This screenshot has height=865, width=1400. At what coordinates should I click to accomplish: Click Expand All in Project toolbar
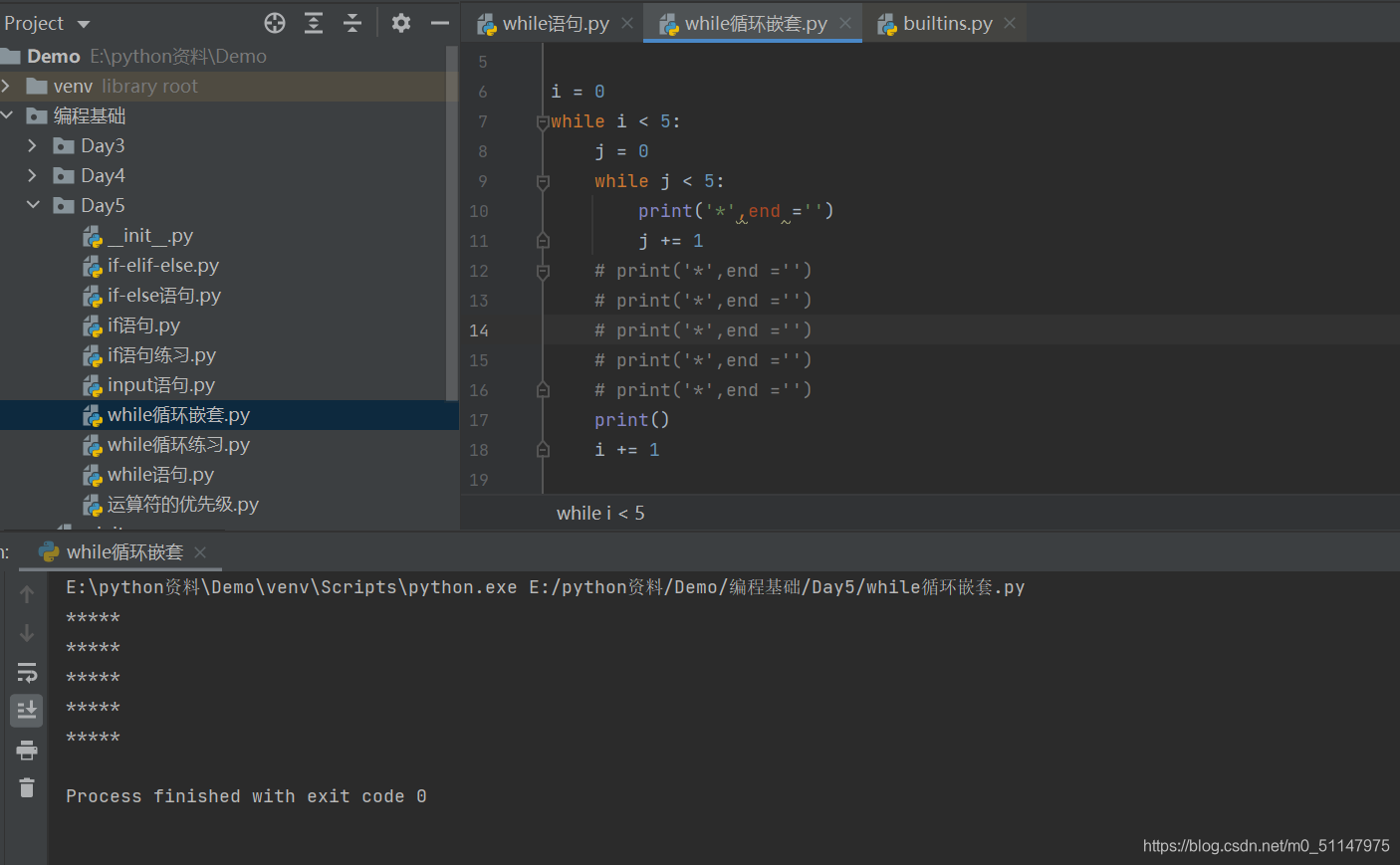(314, 23)
